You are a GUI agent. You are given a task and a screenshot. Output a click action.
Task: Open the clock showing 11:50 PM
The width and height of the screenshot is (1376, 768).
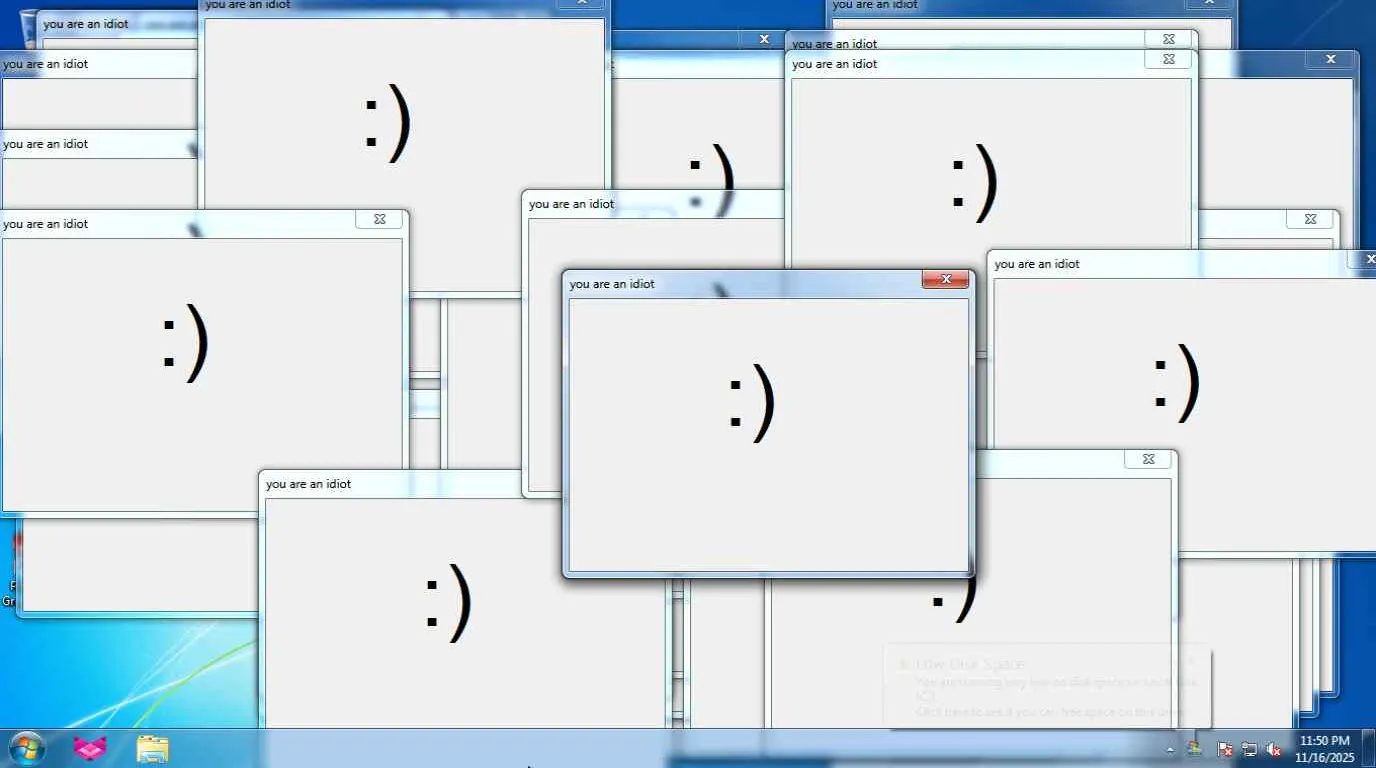1324,748
